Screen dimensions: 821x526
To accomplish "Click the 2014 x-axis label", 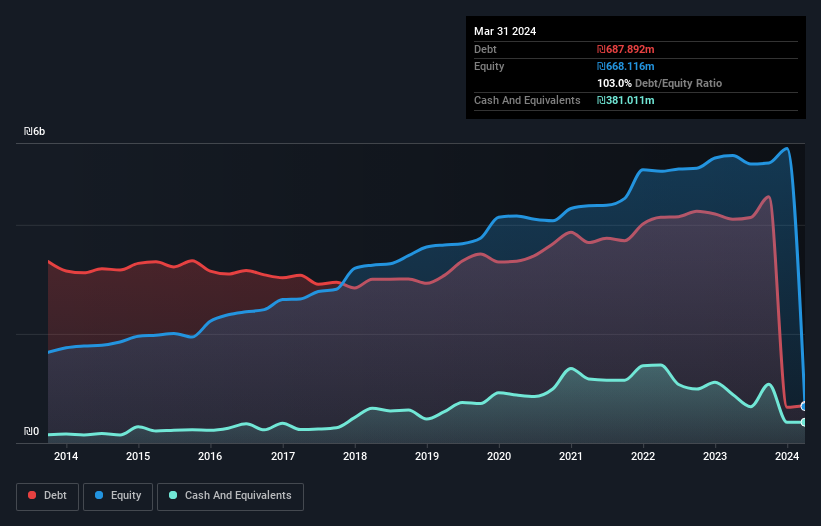I will pyautogui.click(x=66, y=456).
